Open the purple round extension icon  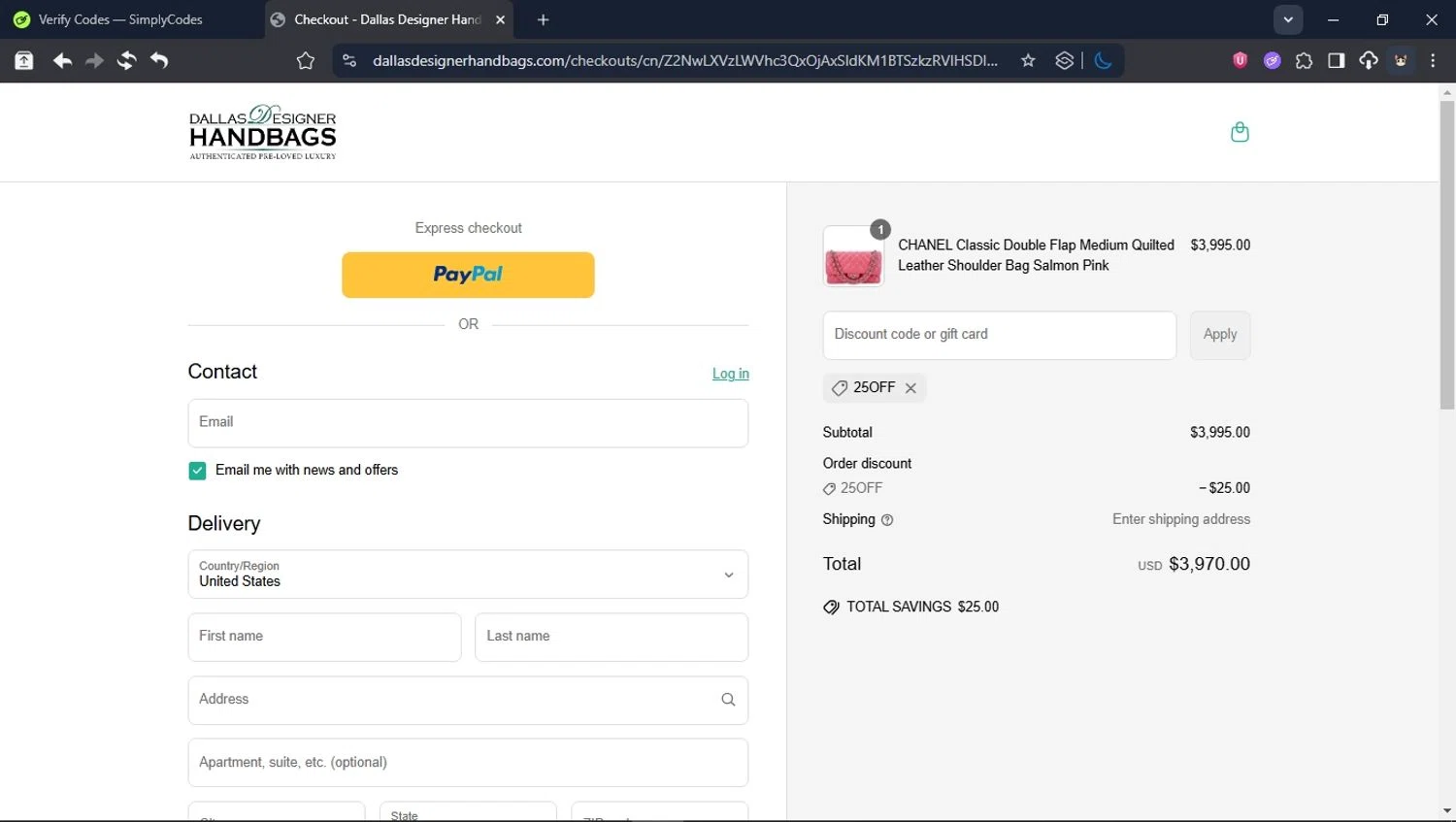click(x=1272, y=61)
